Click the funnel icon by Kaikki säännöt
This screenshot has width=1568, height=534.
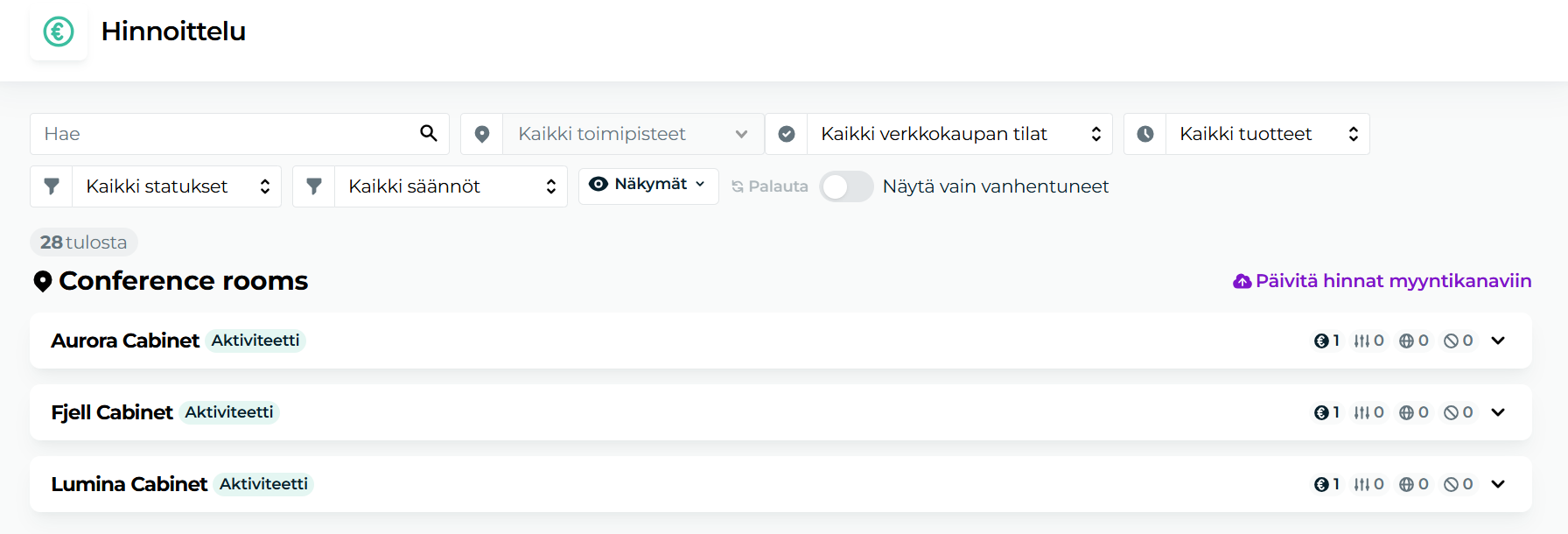point(314,186)
